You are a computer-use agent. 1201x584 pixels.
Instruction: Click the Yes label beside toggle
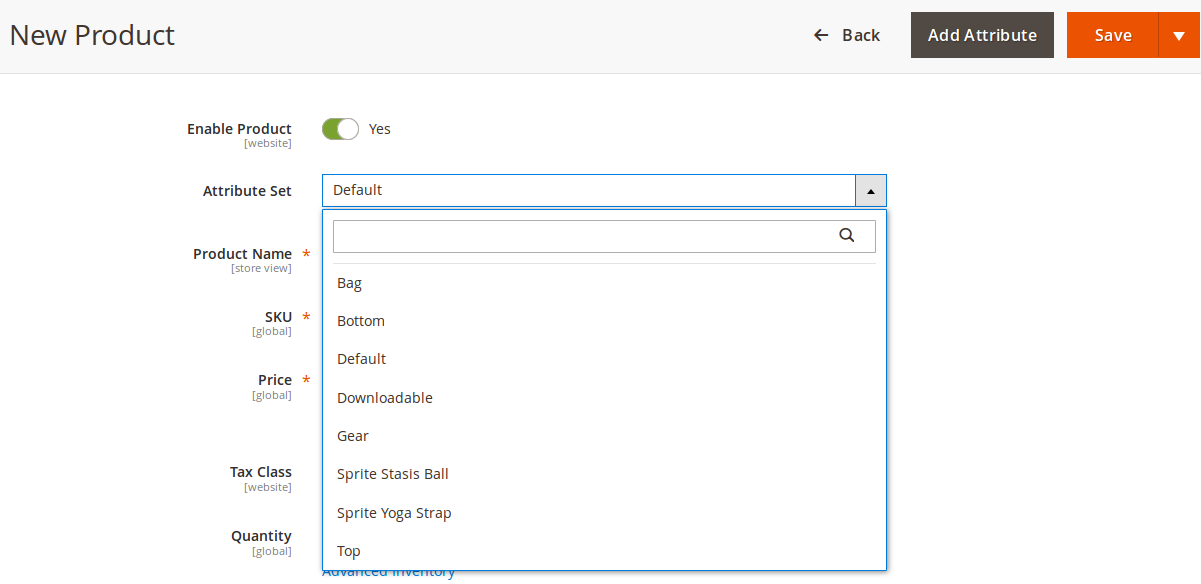pyautogui.click(x=380, y=129)
